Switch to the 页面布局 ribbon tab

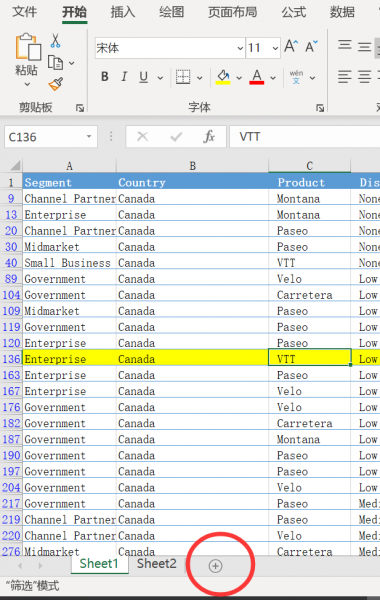pyautogui.click(x=232, y=12)
